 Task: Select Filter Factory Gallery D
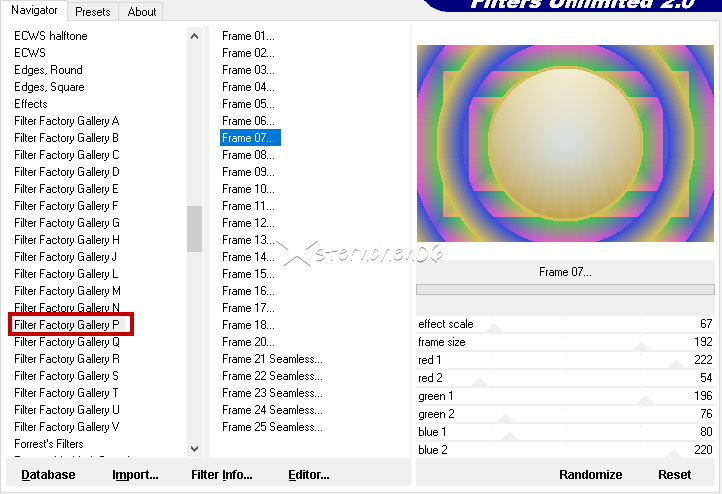[x=67, y=172]
